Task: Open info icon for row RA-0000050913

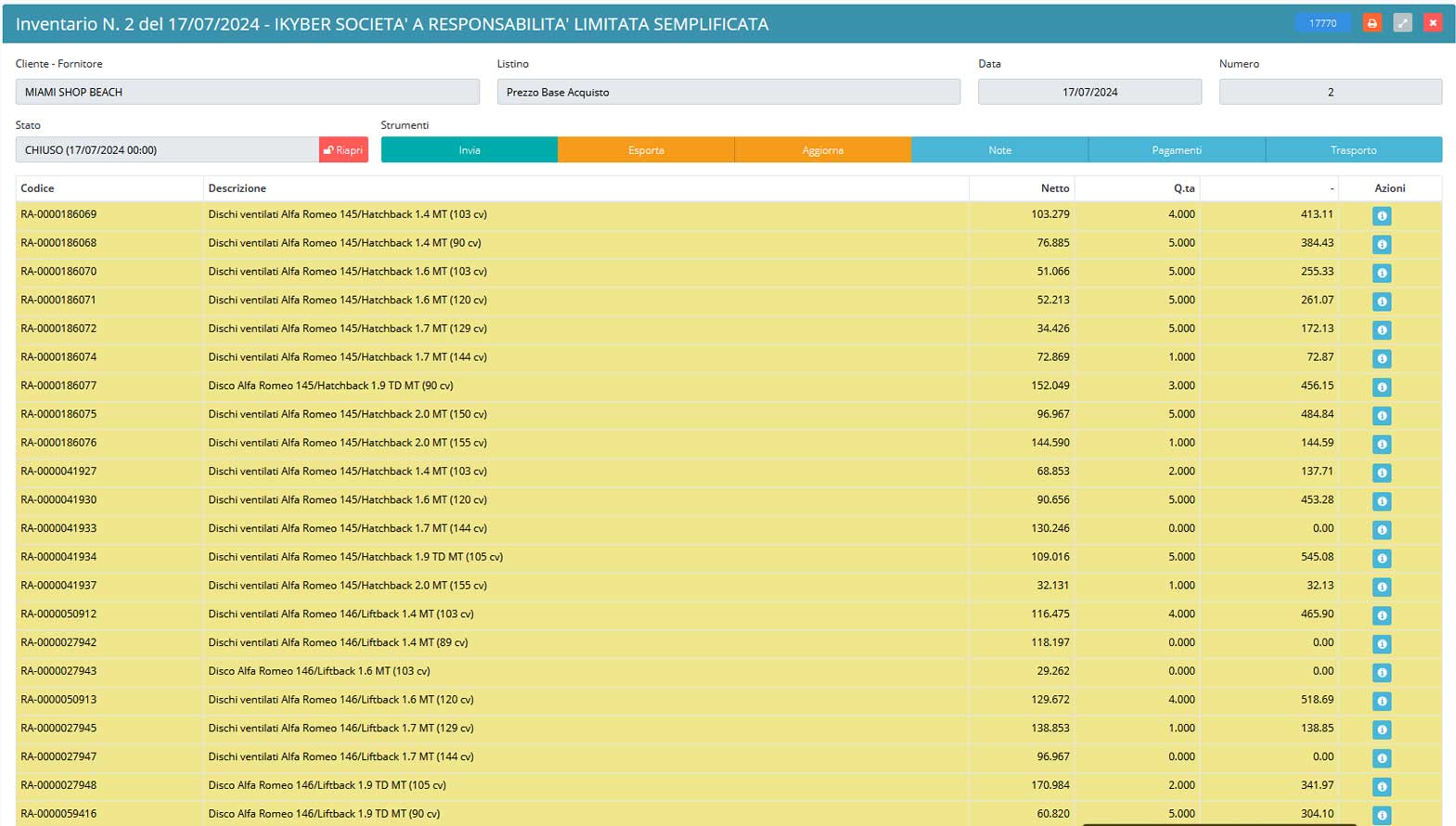Action: point(1382,701)
